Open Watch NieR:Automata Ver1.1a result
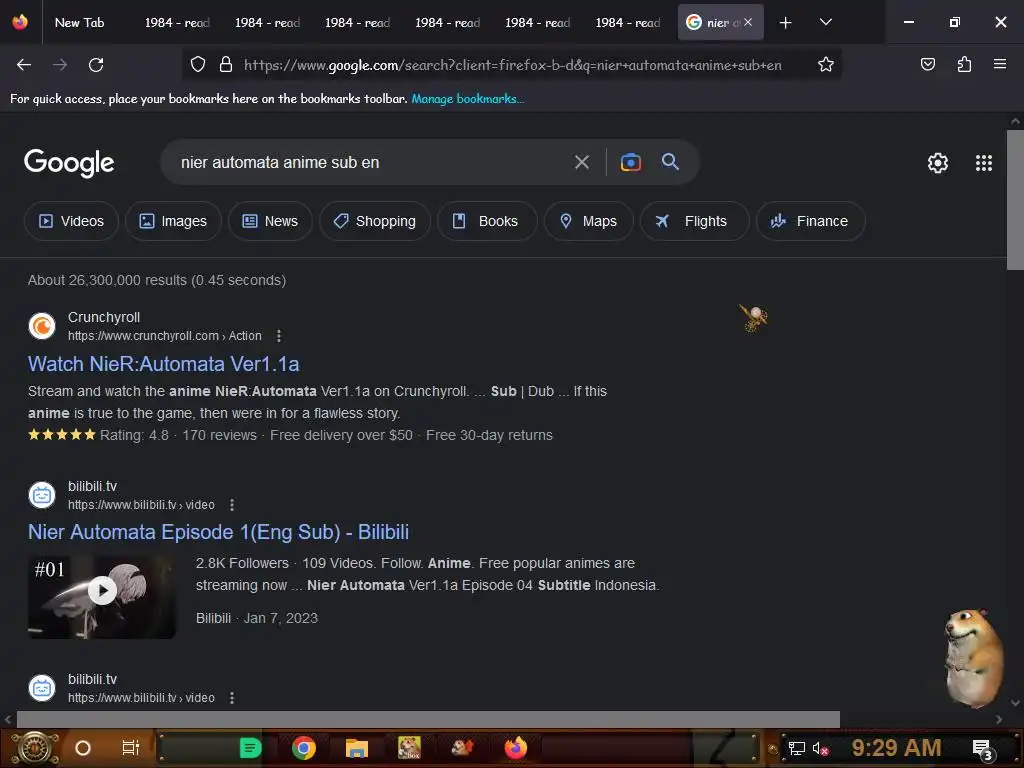Viewport: 1024px width, 768px height. (x=163, y=364)
